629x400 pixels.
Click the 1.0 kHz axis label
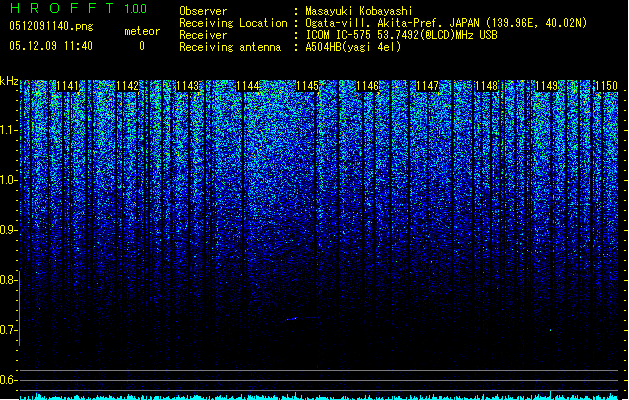click(x=9, y=180)
